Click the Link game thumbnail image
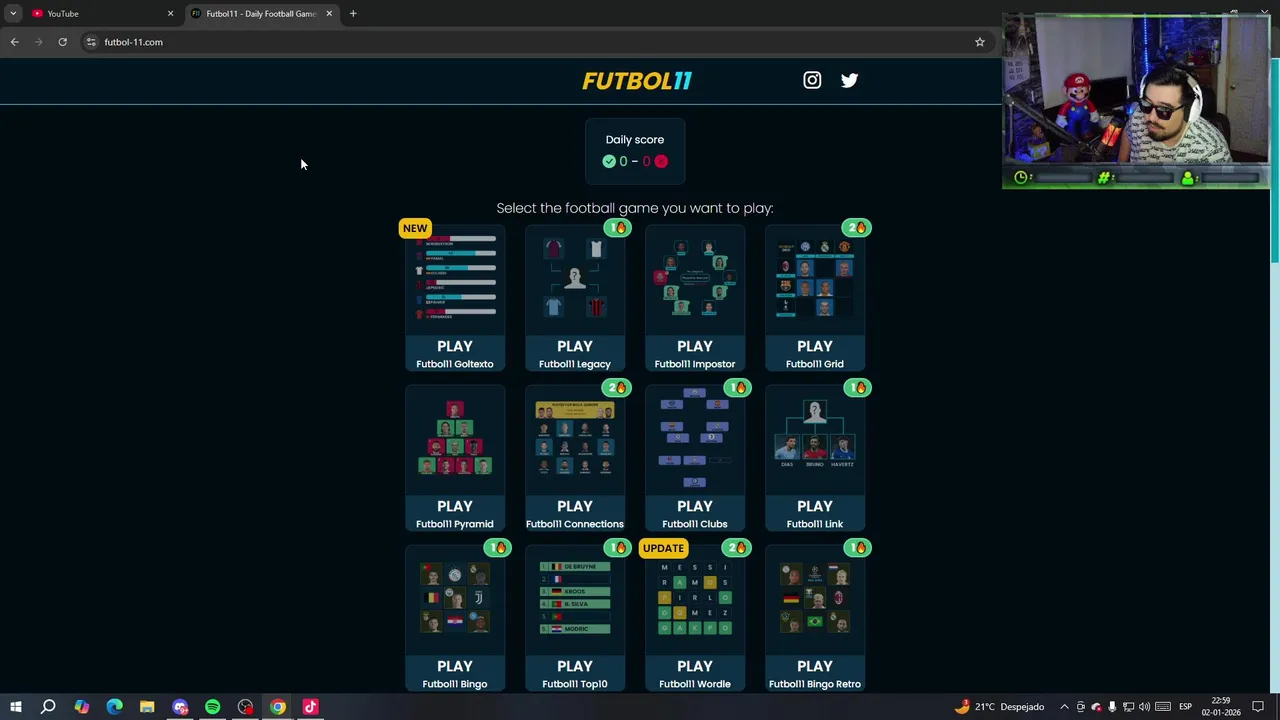This screenshot has height=720, width=1280. [x=815, y=438]
